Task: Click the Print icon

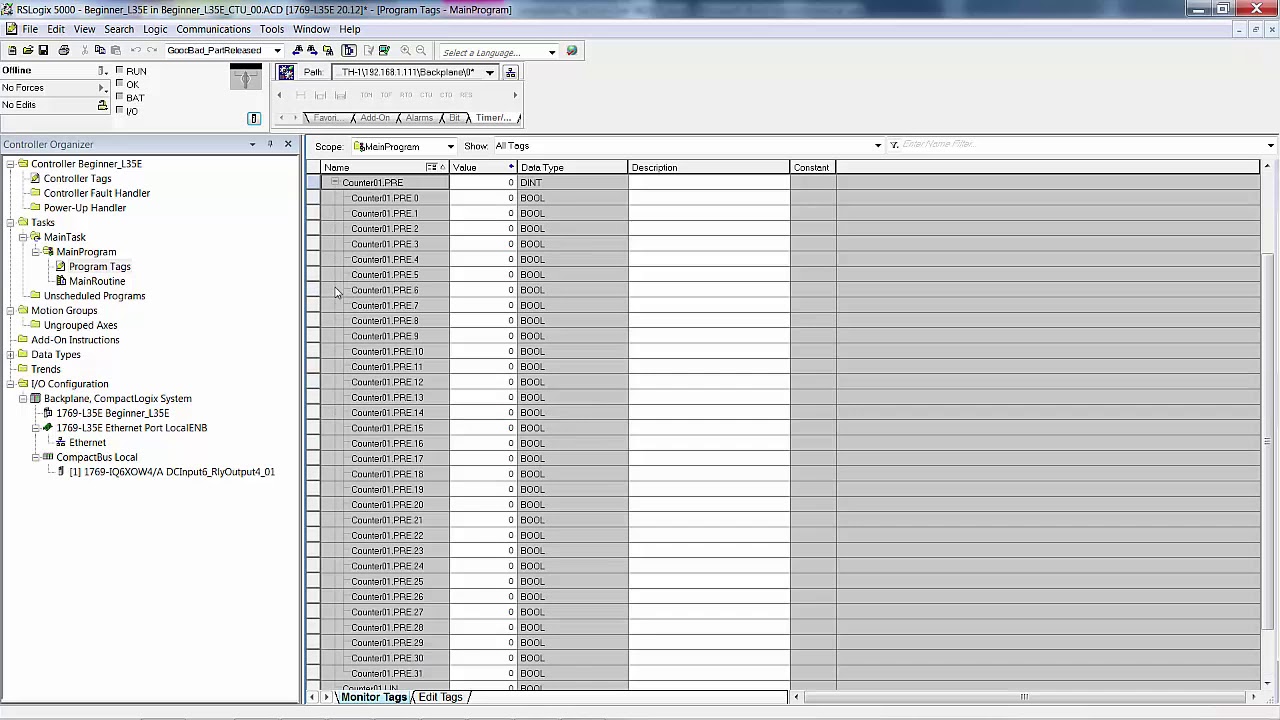Action: coord(64,51)
